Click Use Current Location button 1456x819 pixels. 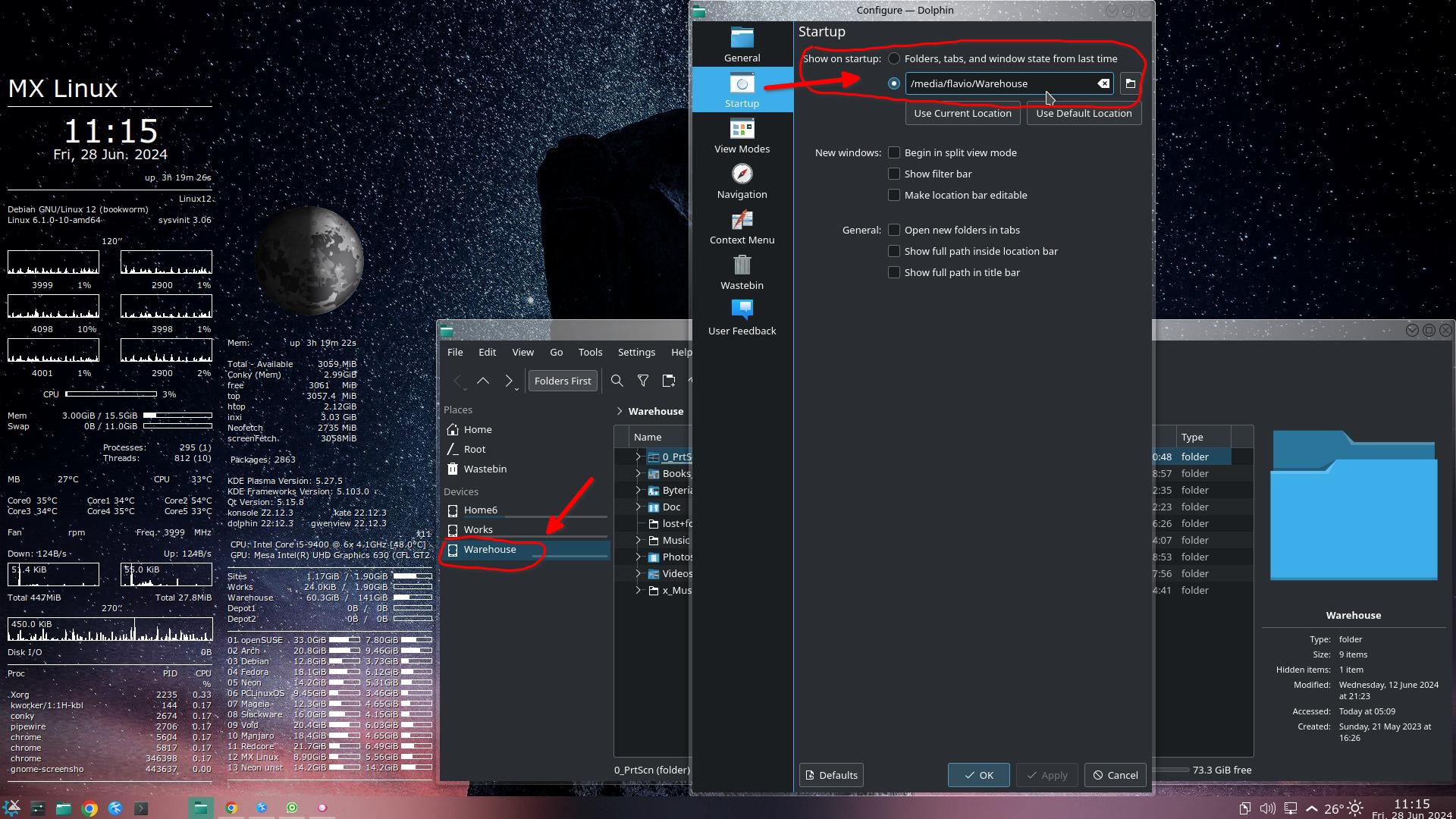tap(962, 113)
